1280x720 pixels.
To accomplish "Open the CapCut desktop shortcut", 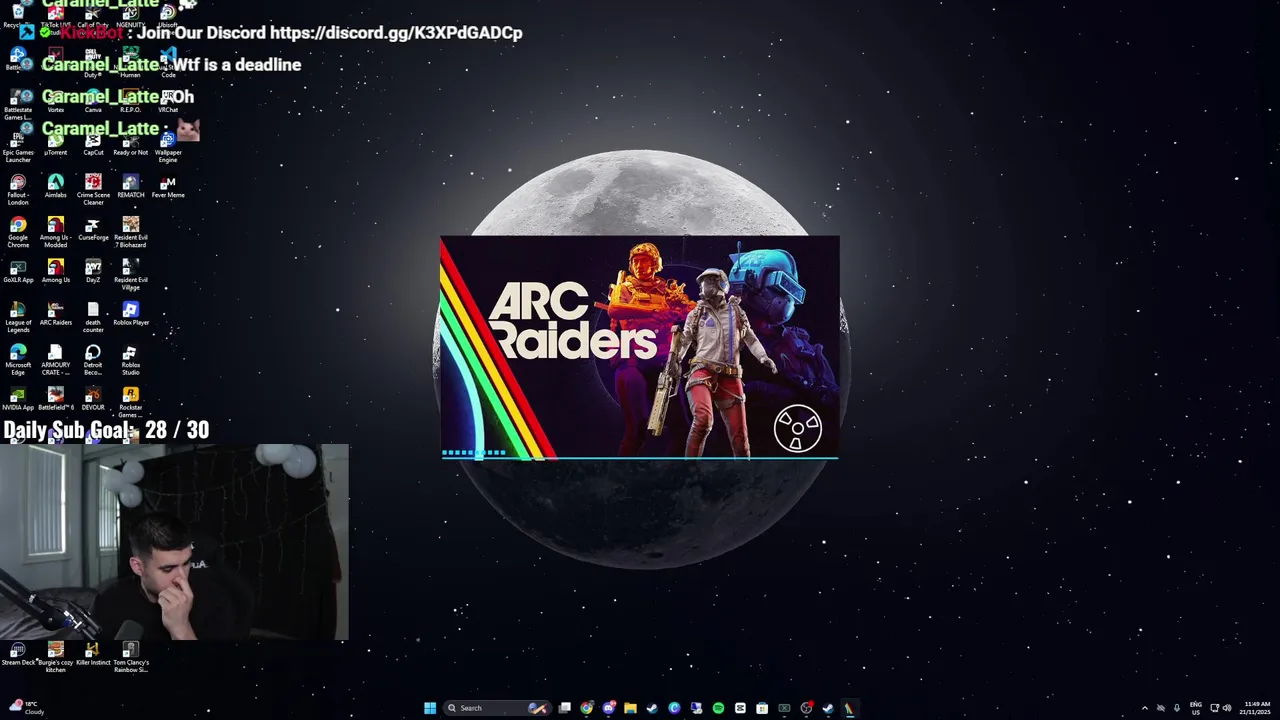I will pos(93,144).
